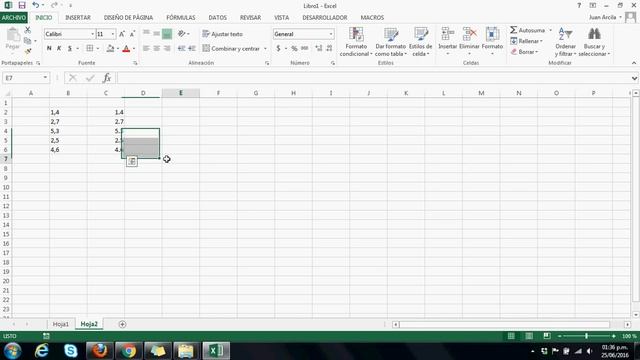The width and height of the screenshot is (640, 360).
Task: Select column E header
Action: click(x=180, y=93)
